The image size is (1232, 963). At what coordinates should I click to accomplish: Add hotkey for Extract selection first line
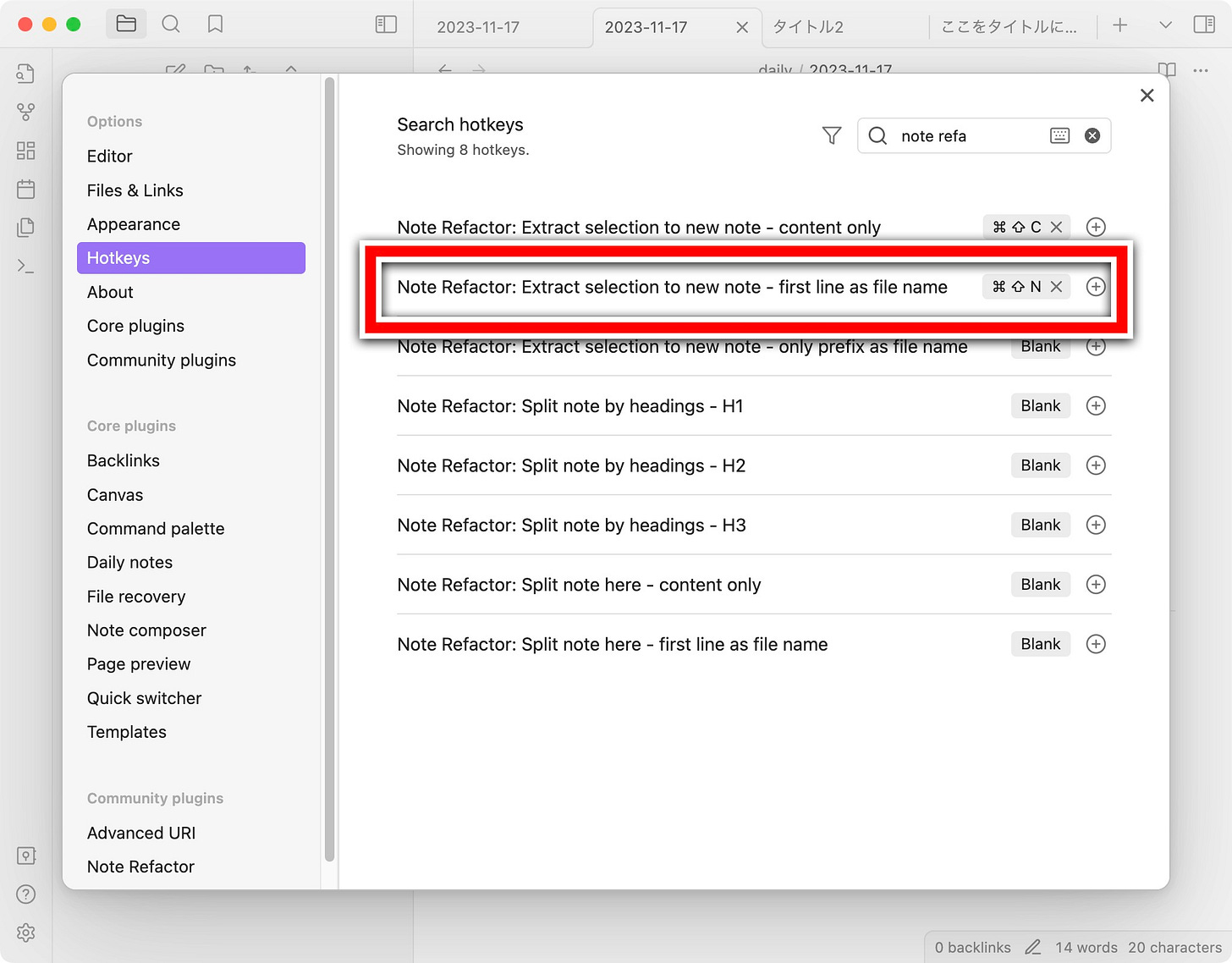coord(1096,287)
